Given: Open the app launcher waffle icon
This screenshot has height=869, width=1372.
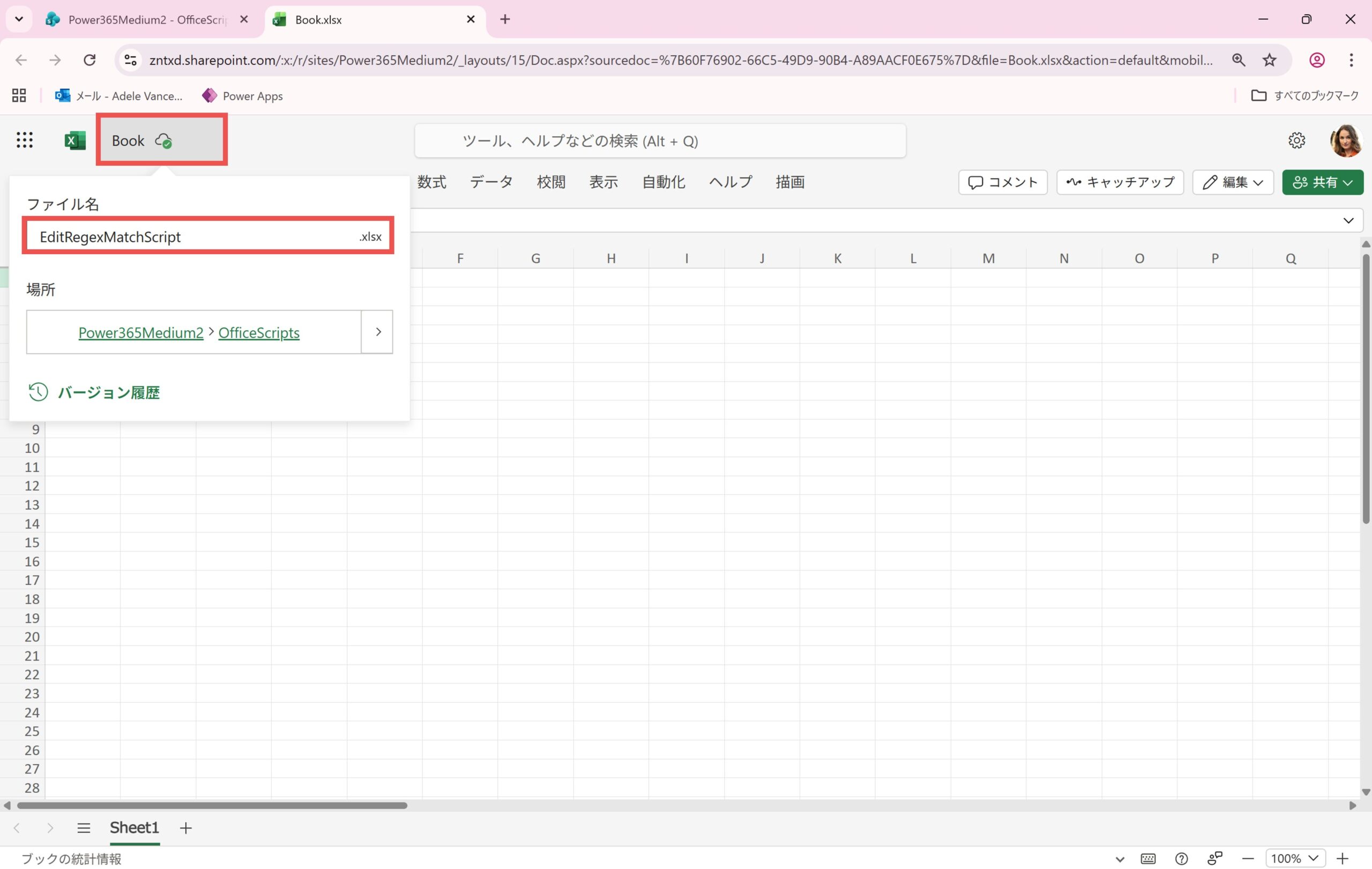Looking at the screenshot, I should point(24,140).
